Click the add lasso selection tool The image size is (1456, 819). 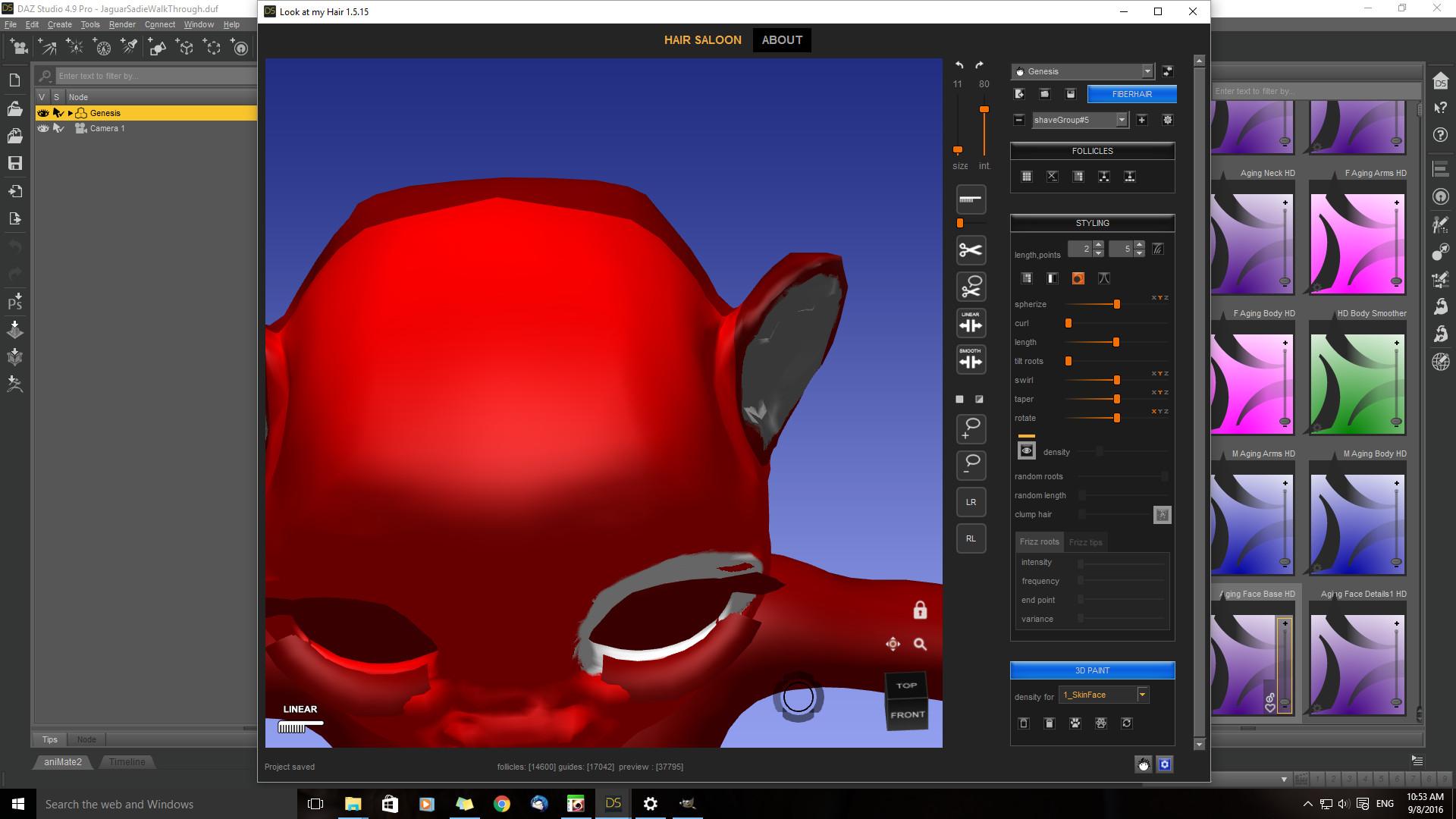point(971,429)
